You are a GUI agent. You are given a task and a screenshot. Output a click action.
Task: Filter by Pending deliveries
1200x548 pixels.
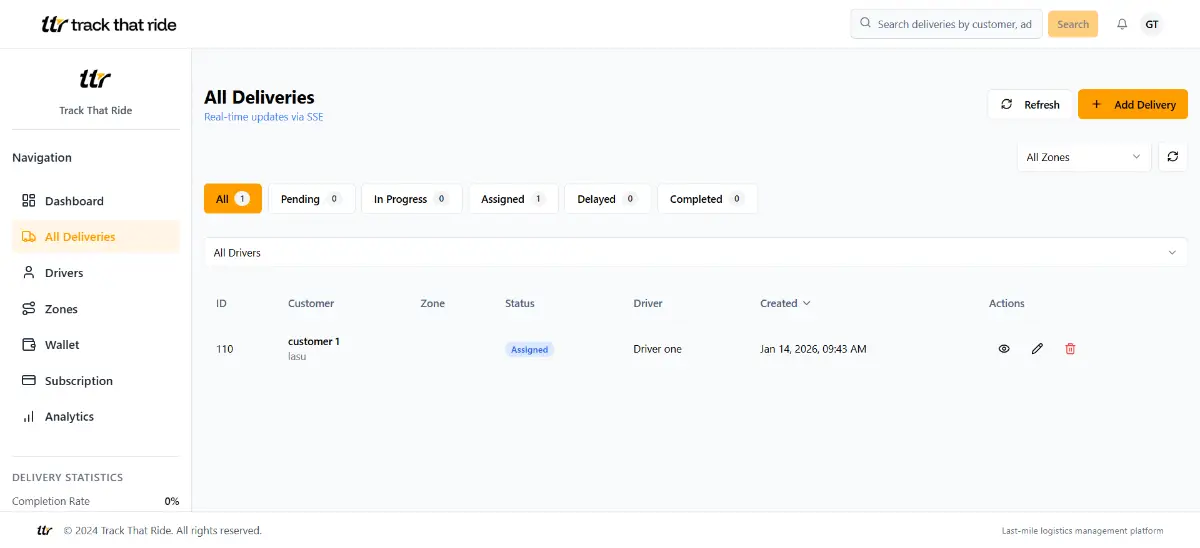point(311,199)
